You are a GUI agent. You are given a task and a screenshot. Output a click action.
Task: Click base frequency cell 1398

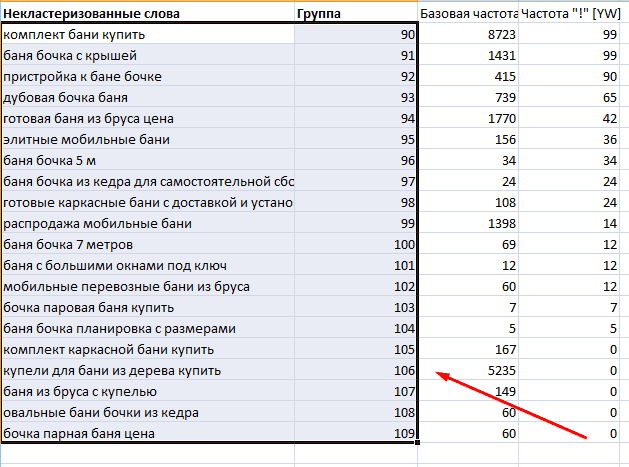[468, 223]
